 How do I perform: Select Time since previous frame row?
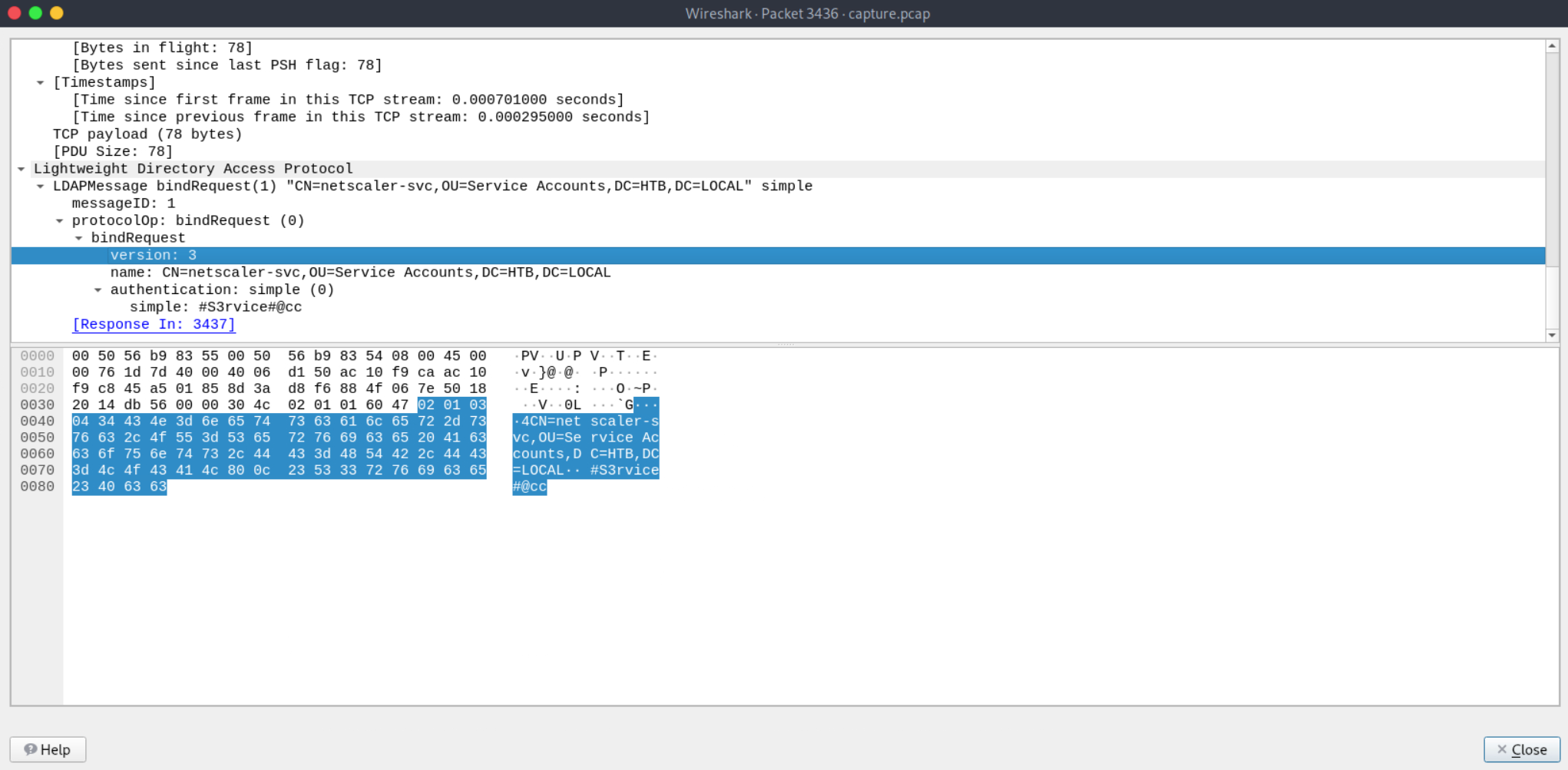(x=778, y=117)
